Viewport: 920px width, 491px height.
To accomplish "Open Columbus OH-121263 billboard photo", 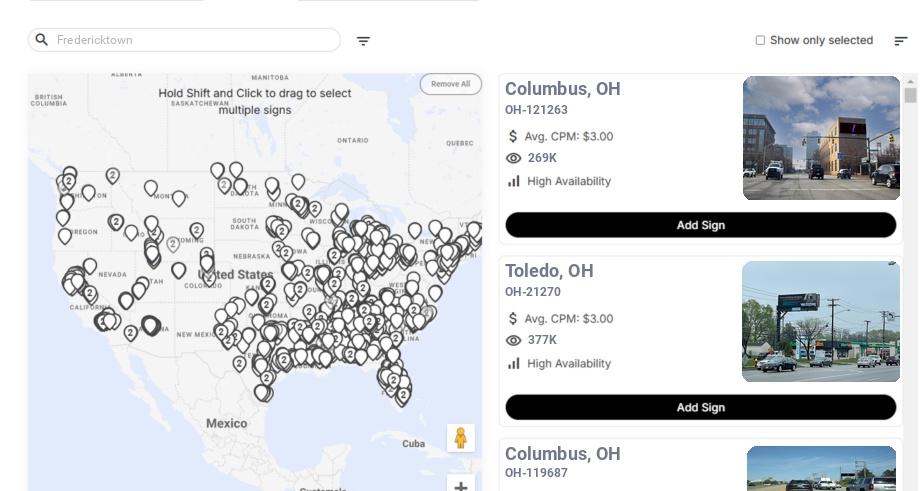I will coord(821,138).
